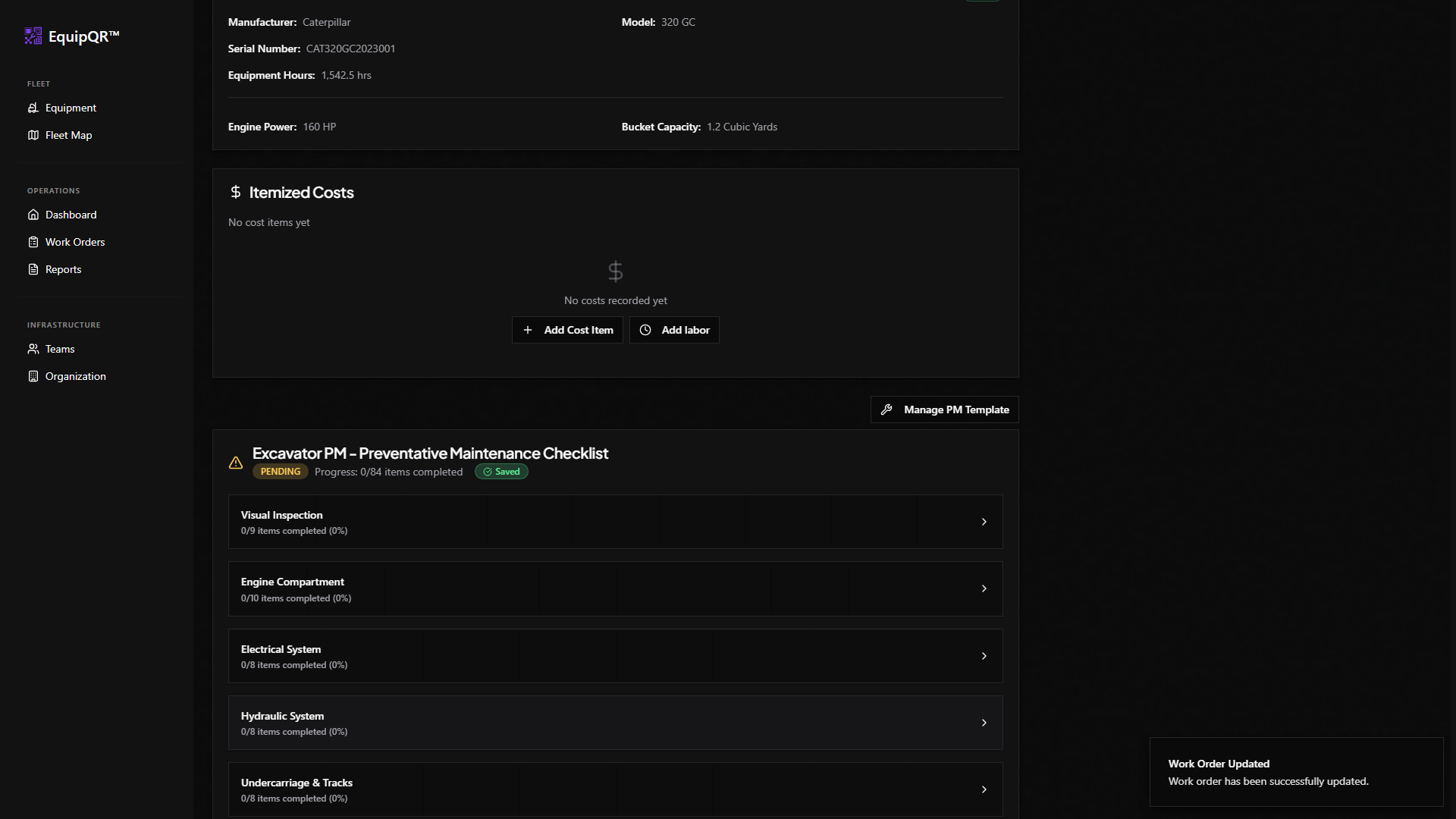Click the wrench icon on Manage PM Template
Image resolution: width=1456 pixels, height=819 pixels.
(886, 409)
